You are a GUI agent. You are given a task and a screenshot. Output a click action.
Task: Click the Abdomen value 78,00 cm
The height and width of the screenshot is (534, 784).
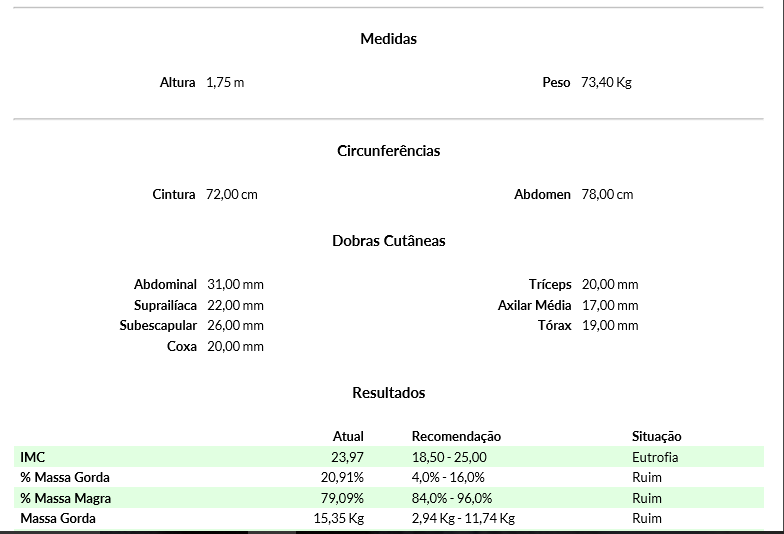click(x=607, y=194)
